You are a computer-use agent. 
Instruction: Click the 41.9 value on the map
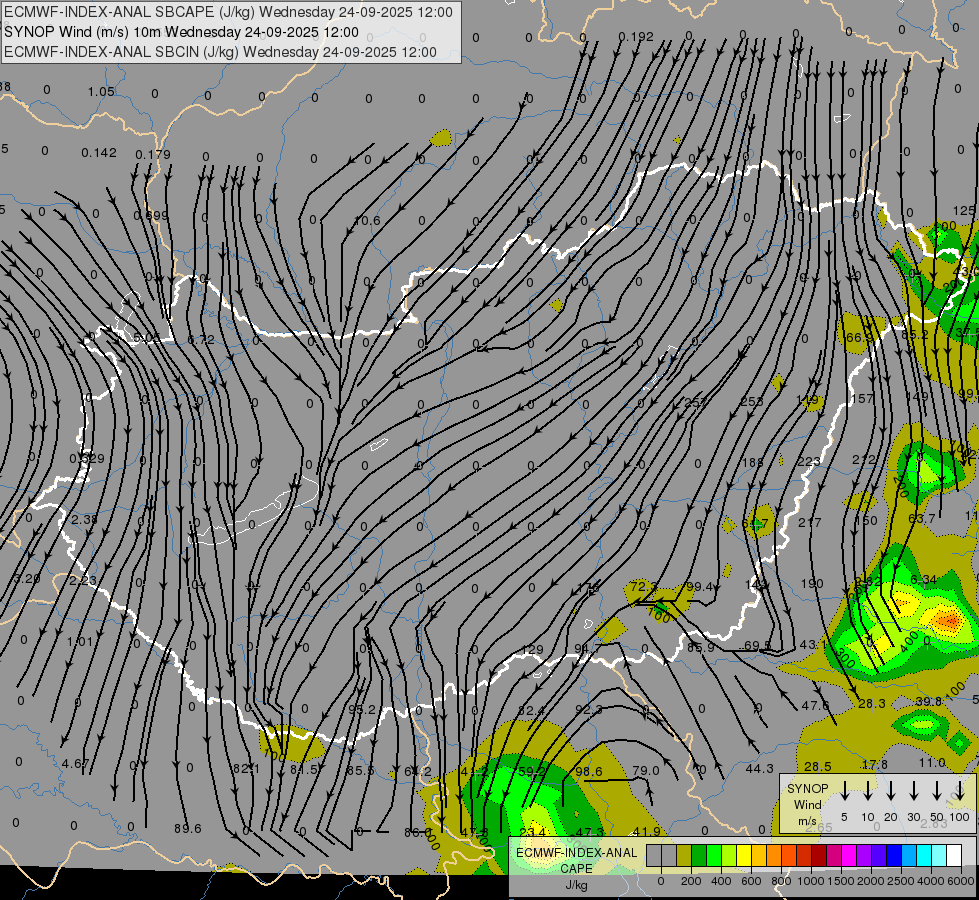646,831
